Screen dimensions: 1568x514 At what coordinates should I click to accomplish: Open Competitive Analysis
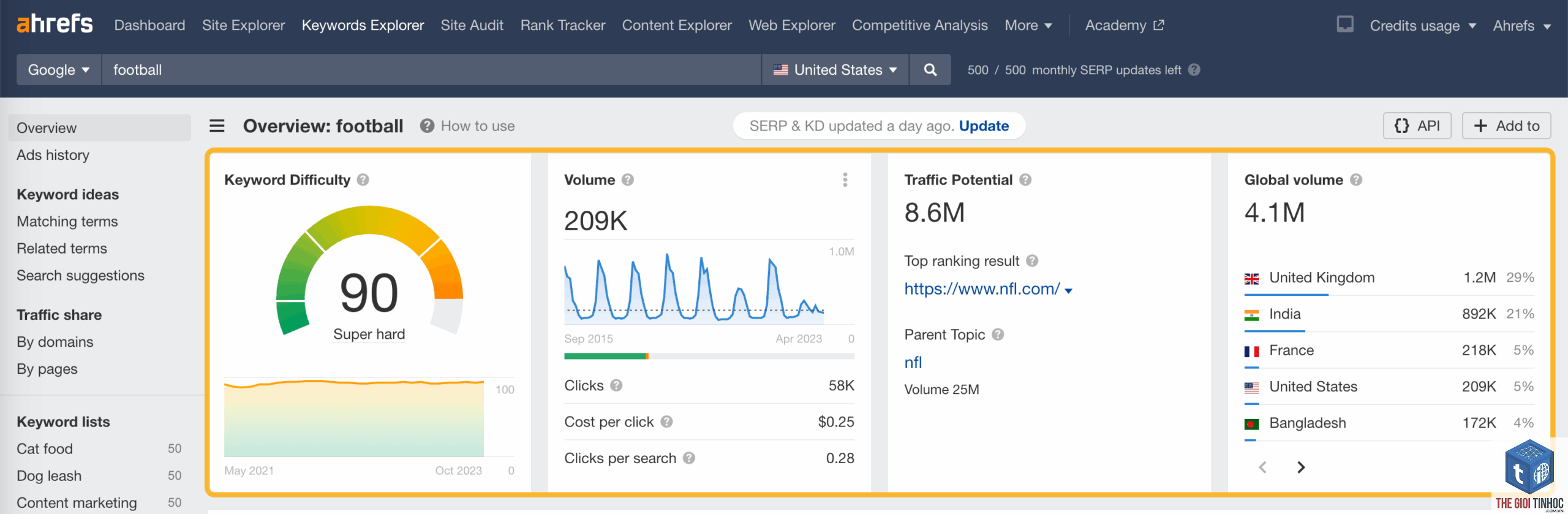(919, 25)
